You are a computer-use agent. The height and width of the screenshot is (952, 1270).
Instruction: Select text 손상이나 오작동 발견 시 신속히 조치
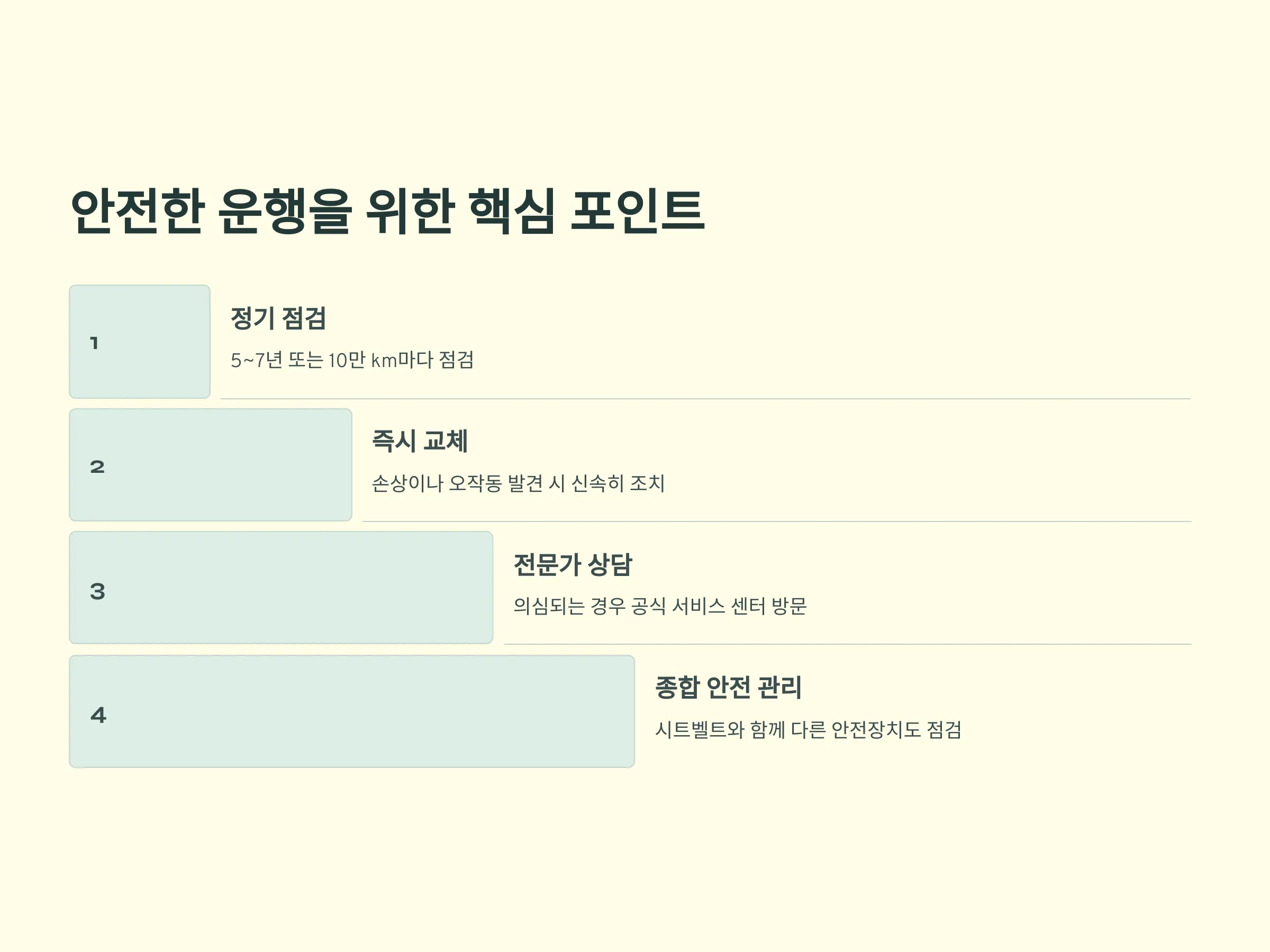(519, 483)
